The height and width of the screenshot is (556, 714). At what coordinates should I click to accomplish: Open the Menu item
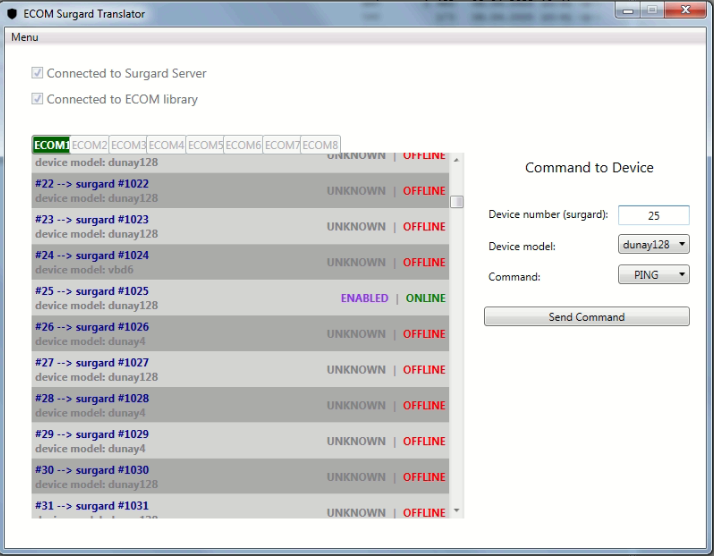pyautogui.click(x=25, y=37)
